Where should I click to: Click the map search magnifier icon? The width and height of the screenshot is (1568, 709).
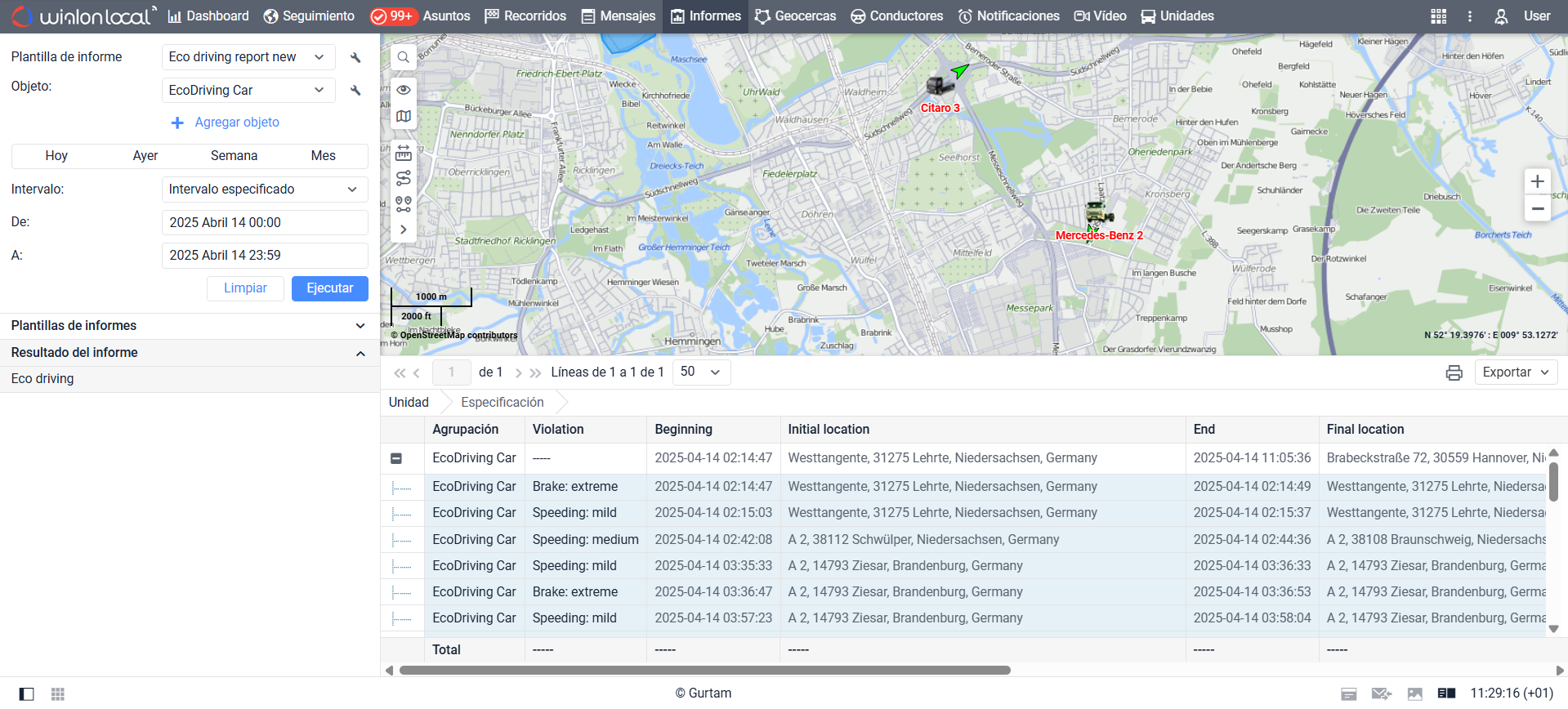403,58
